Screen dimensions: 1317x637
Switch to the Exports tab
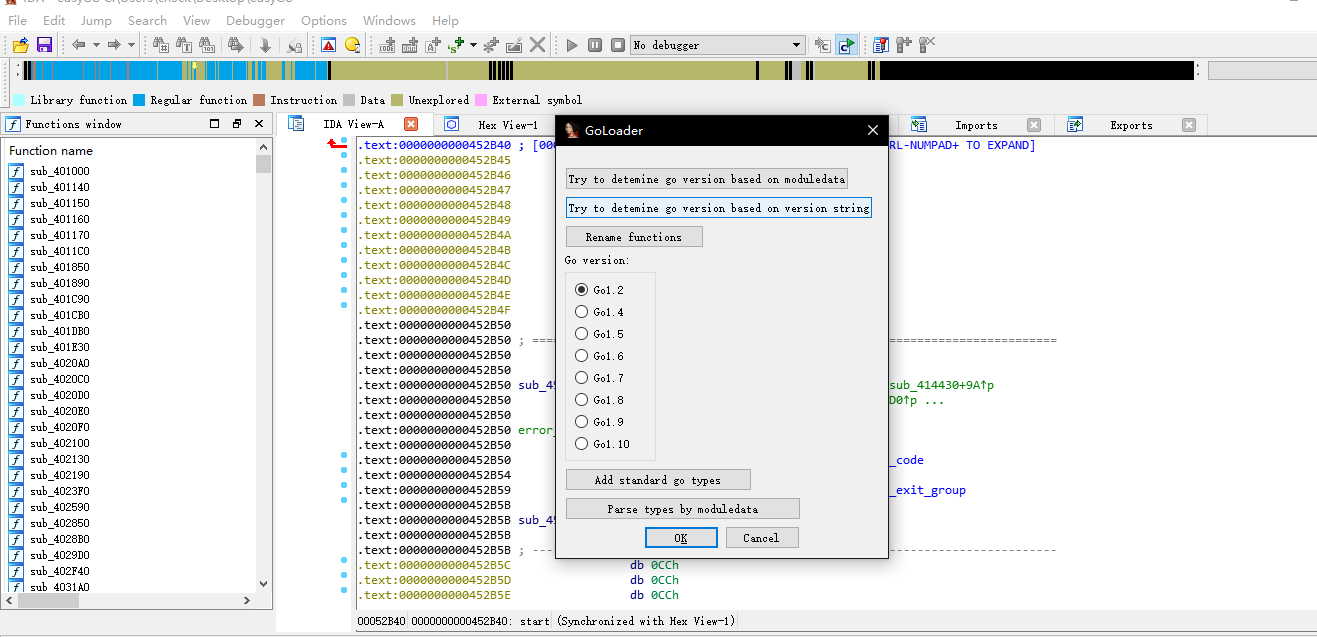(x=1131, y=125)
